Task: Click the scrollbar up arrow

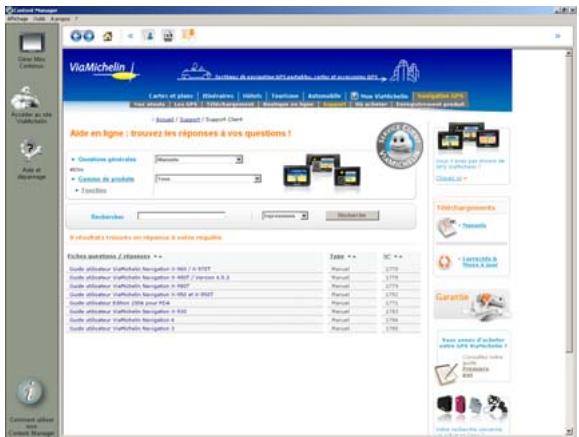Action: point(569,54)
